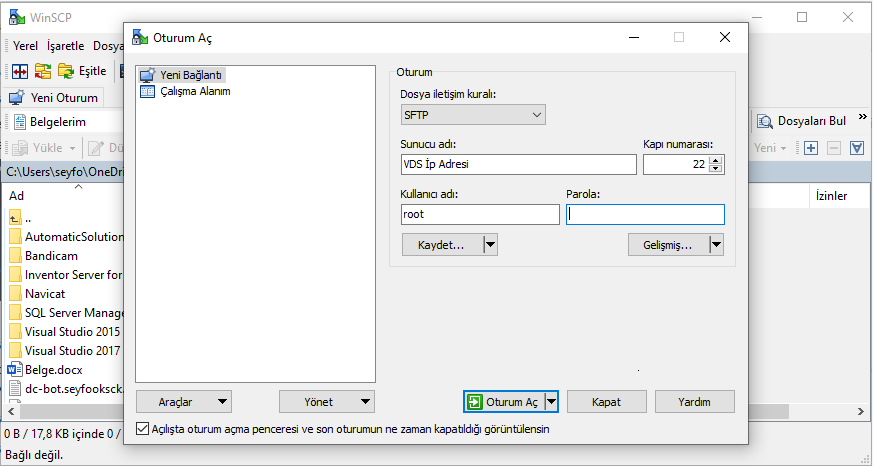Click the Gelişmiş advanced button
Viewport: 873px width, 466px height.
669,245
